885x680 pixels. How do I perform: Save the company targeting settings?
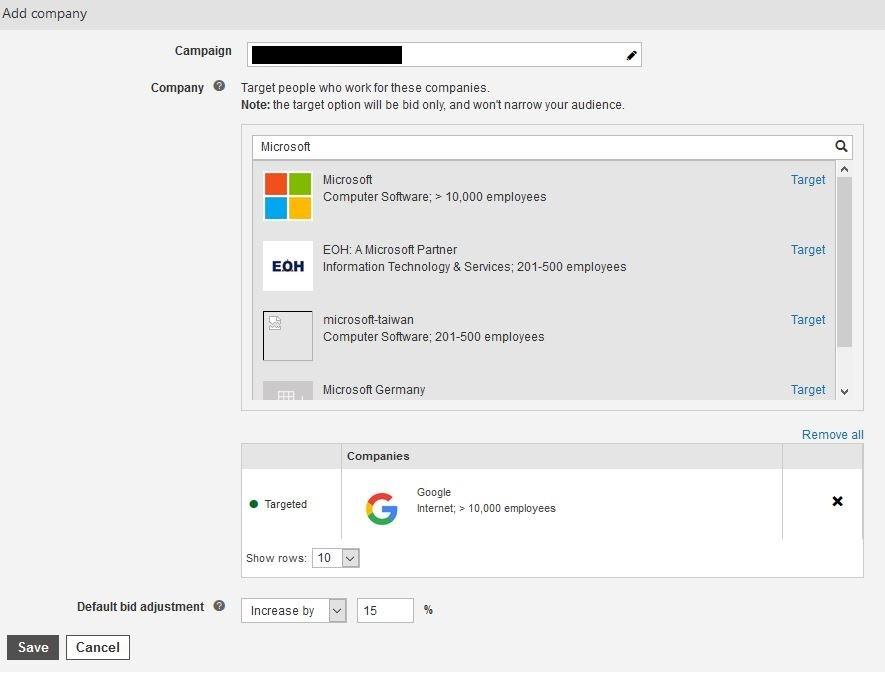coord(33,647)
